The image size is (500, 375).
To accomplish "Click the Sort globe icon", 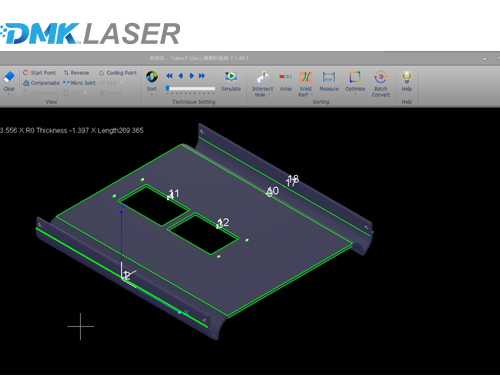I will pyautogui.click(x=152, y=77).
